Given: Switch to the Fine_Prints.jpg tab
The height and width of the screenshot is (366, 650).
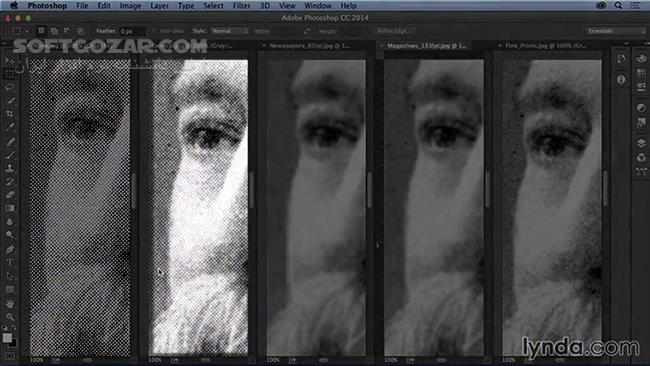Looking at the screenshot, I should pos(546,46).
